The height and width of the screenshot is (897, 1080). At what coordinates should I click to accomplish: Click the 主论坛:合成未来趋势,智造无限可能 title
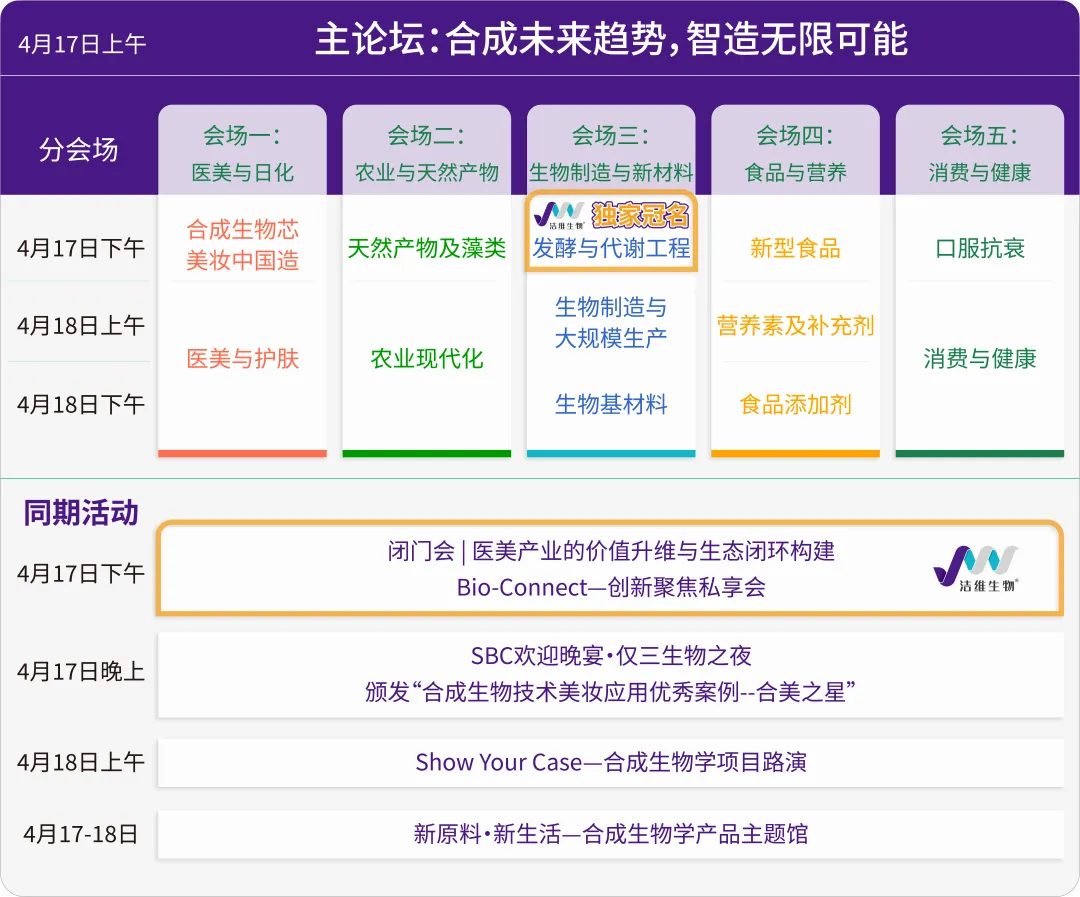click(x=612, y=39)
